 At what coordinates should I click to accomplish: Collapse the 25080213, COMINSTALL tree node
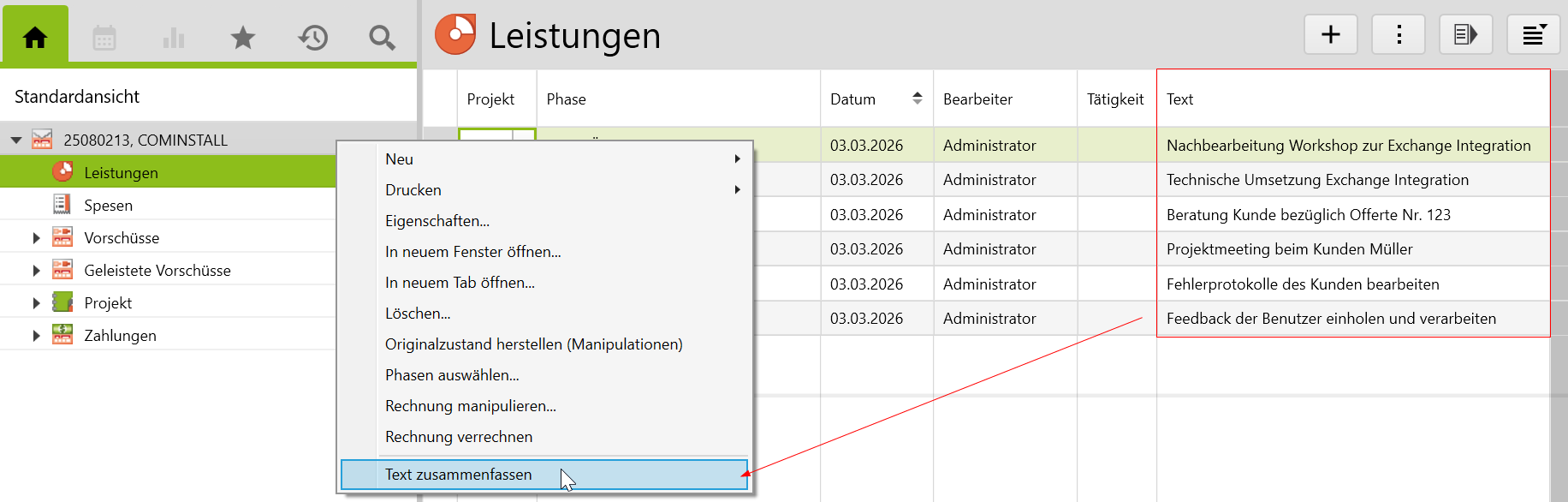pos(16,140)
